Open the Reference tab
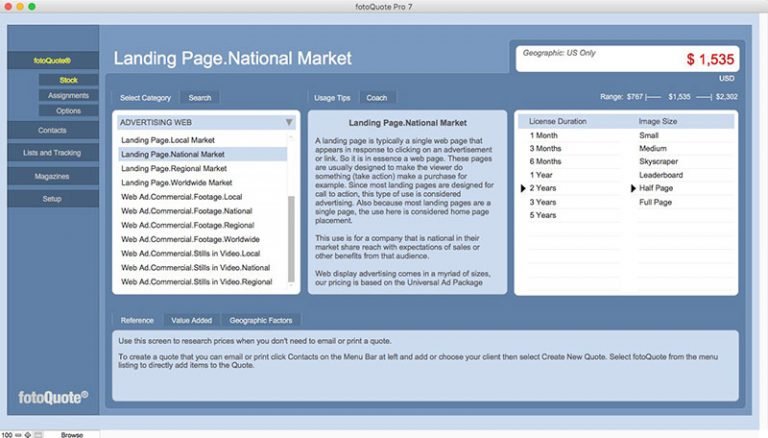This screenshot has height=438, width=768. tap(137, 320)
